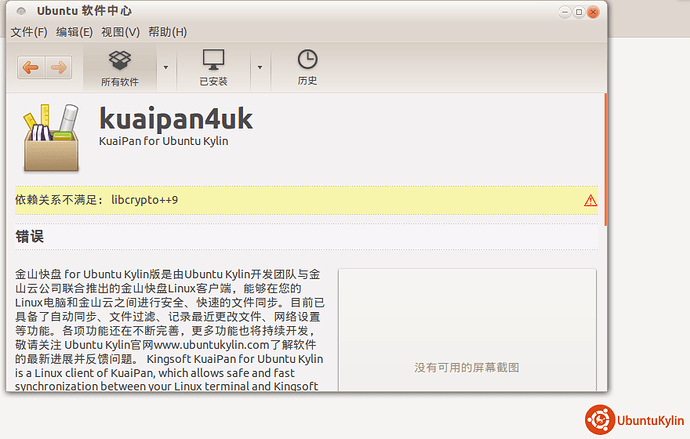690x439 pixels.
Task: Expand the dropdown arrow next to 所有软件
Action: [166, 67]
